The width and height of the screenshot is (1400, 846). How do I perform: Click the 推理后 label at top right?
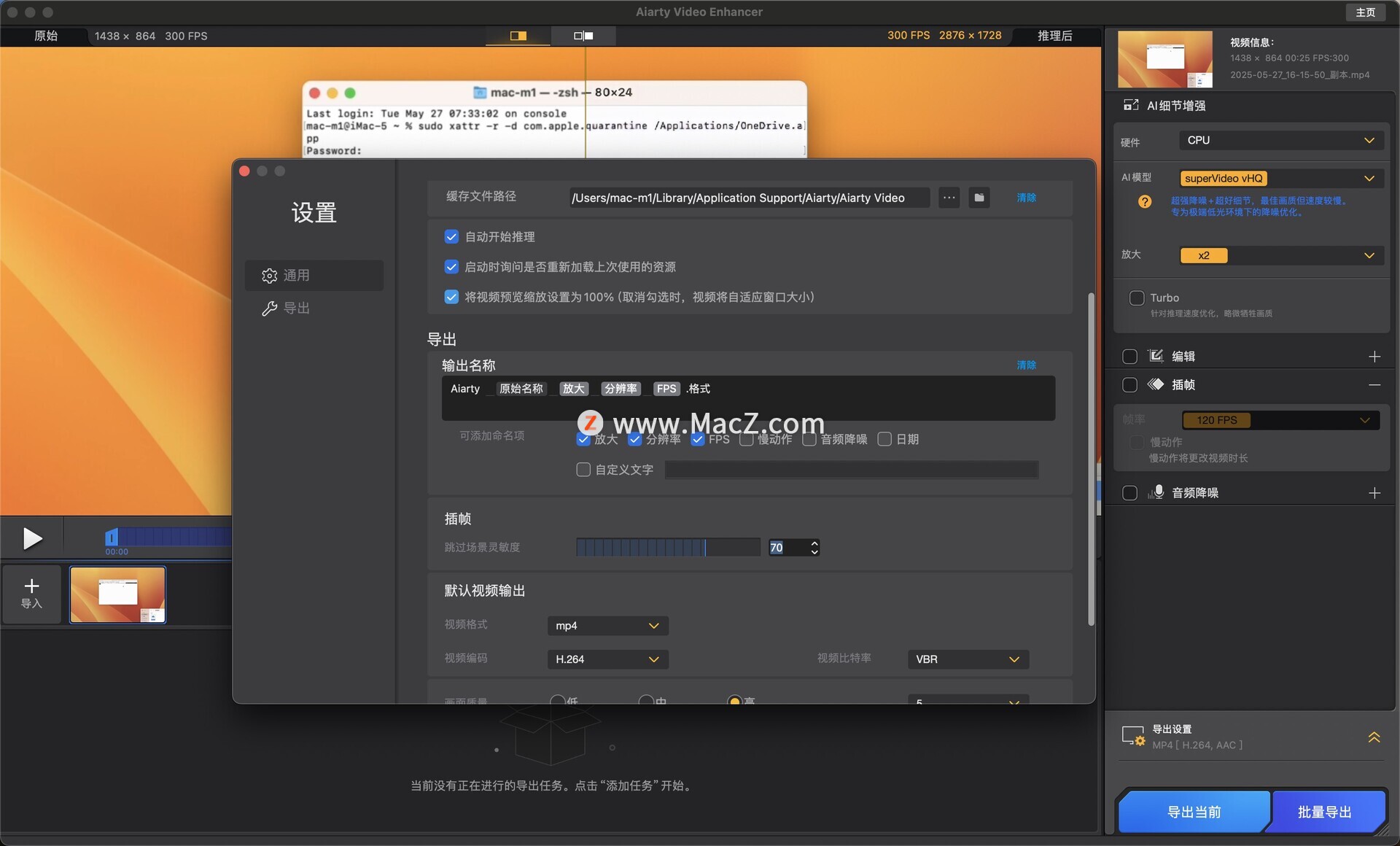coord(1054,35)
